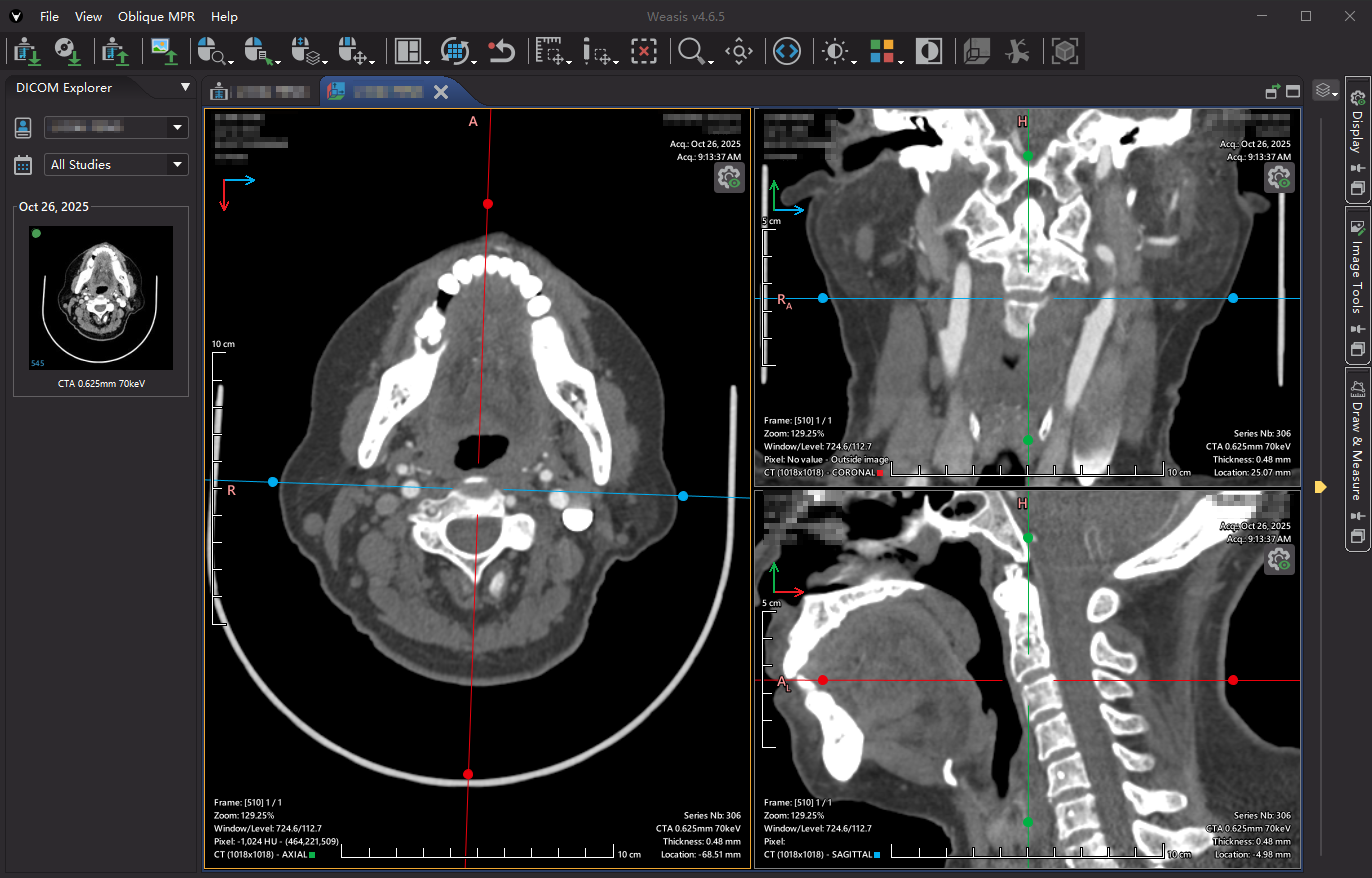Click the magnifying glass zoom icon
Viewport: 1372px width, 878px height.
coord(690,51)
